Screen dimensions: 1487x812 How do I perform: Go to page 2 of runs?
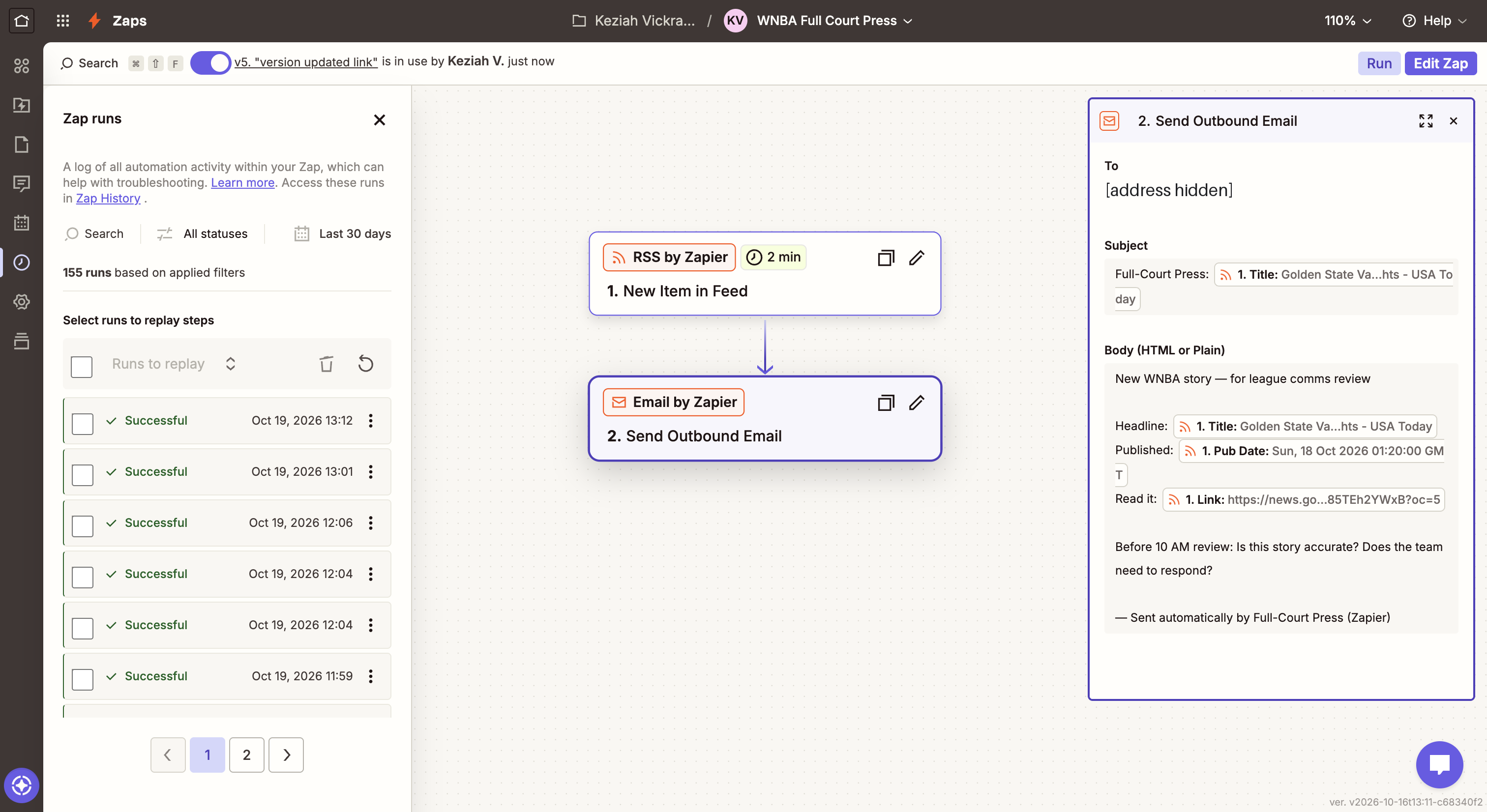pos(246,755)
